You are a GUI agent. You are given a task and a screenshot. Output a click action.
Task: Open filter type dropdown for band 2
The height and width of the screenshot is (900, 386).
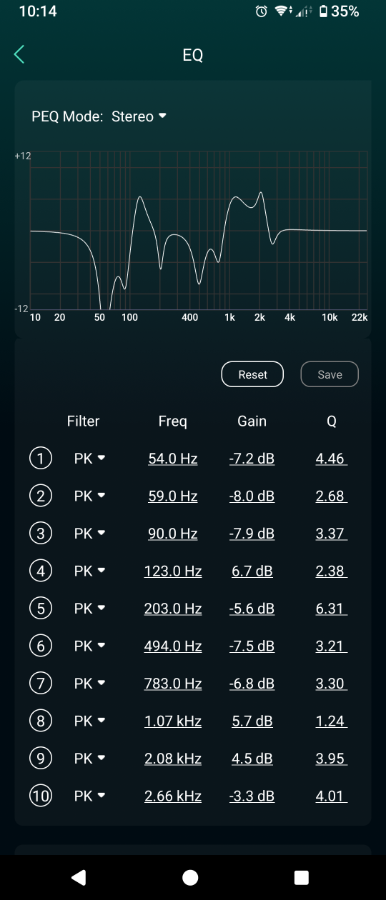[89, 496]
